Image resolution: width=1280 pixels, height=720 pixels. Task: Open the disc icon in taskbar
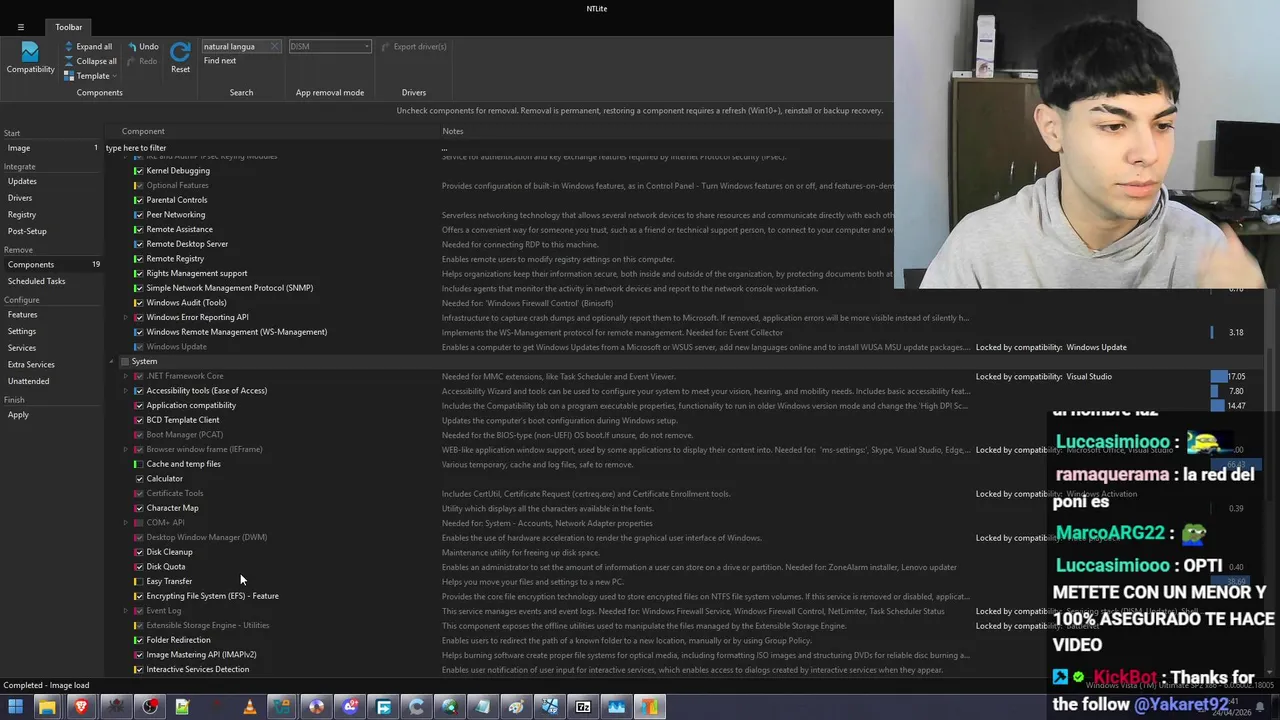[x=316, y=707]
